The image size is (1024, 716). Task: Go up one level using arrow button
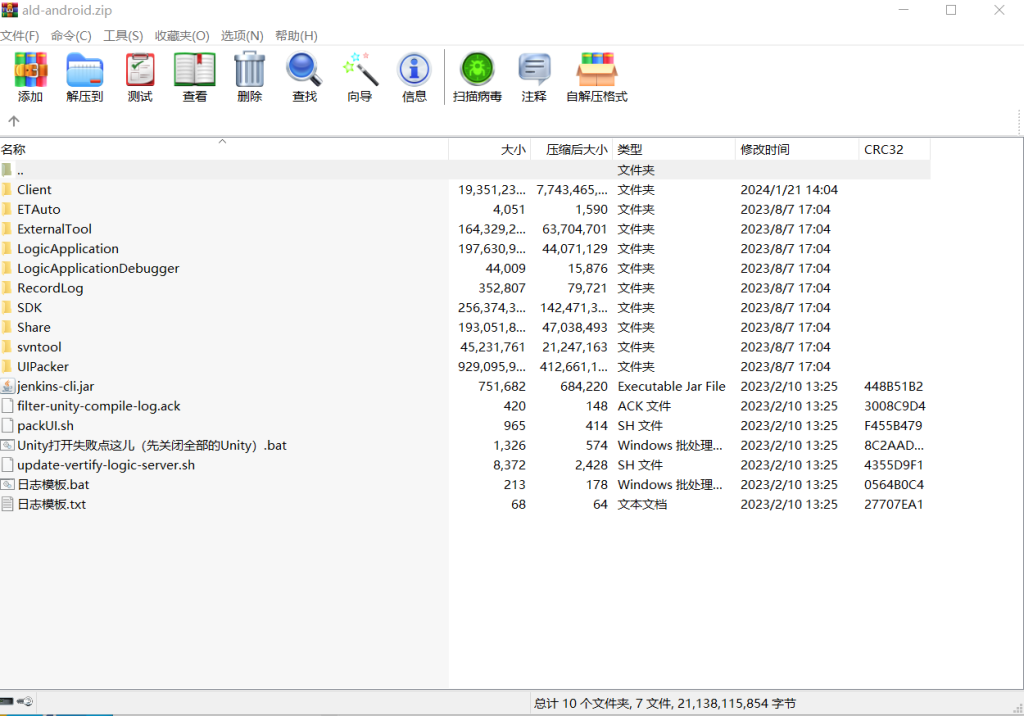pyautogui.click(x=14, y=121)
